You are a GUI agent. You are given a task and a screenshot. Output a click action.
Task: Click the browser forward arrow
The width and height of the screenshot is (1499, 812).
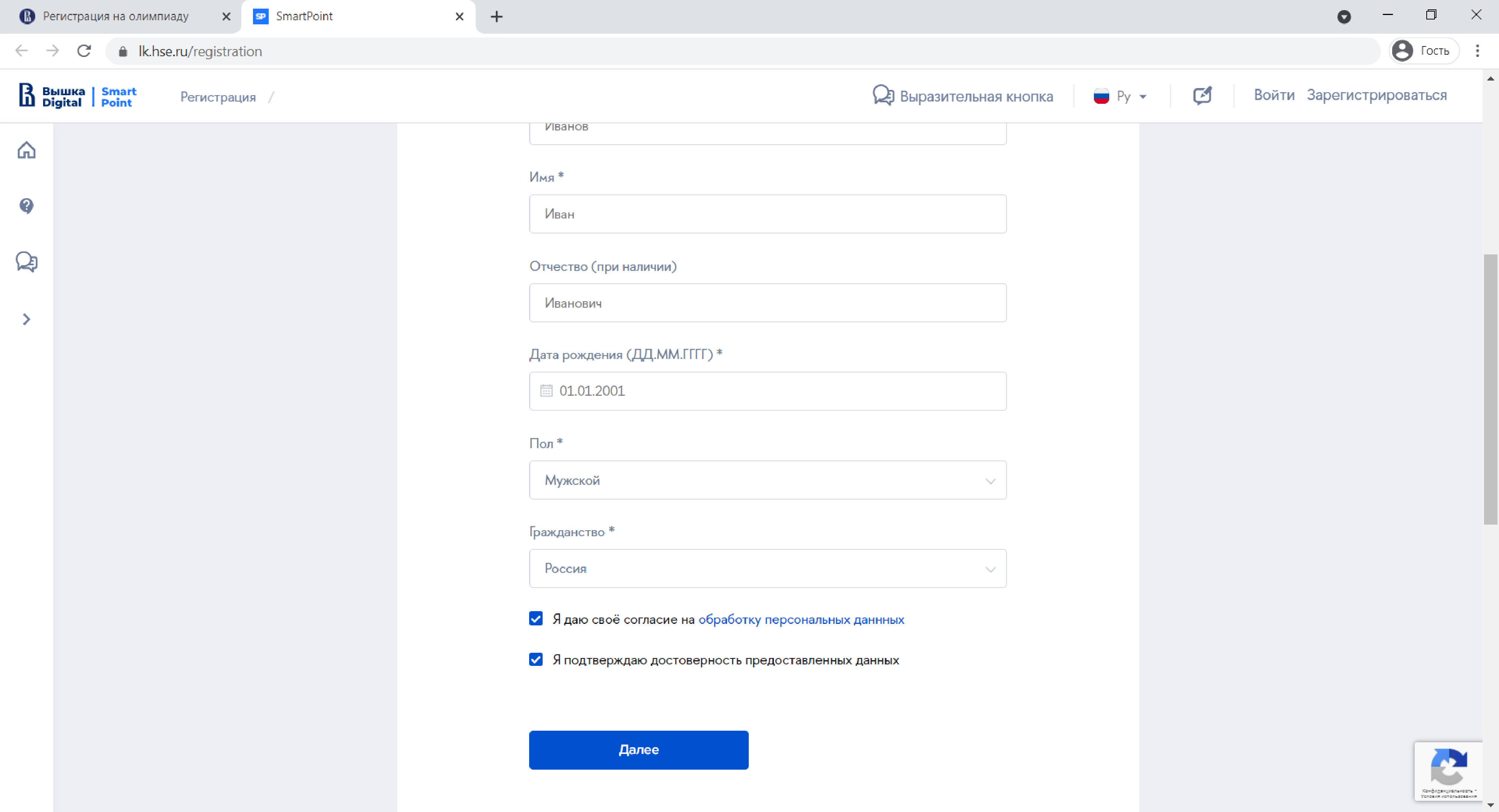pos(52,51)
